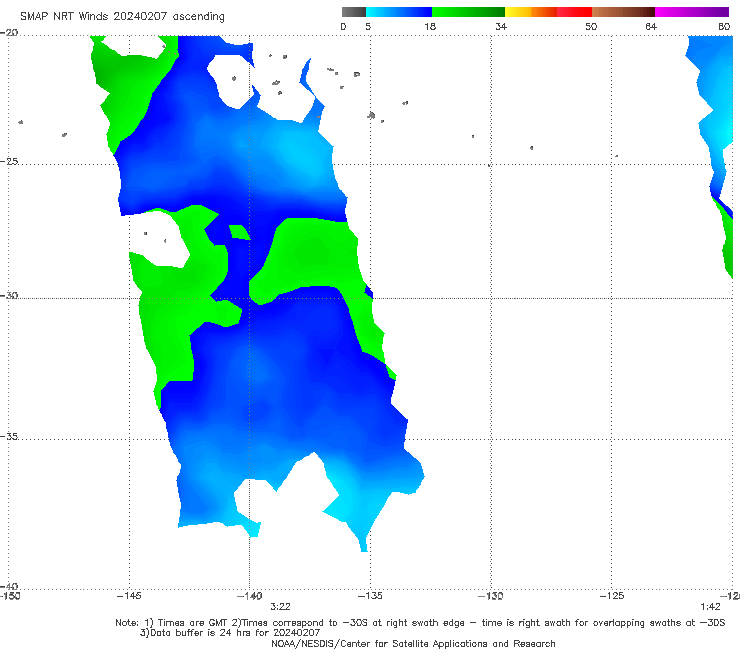The width and height of the screenshot is (740, 650).
Task: Click the latitude label '-30'
Action: pyautogui.click(x=9, y=295)
